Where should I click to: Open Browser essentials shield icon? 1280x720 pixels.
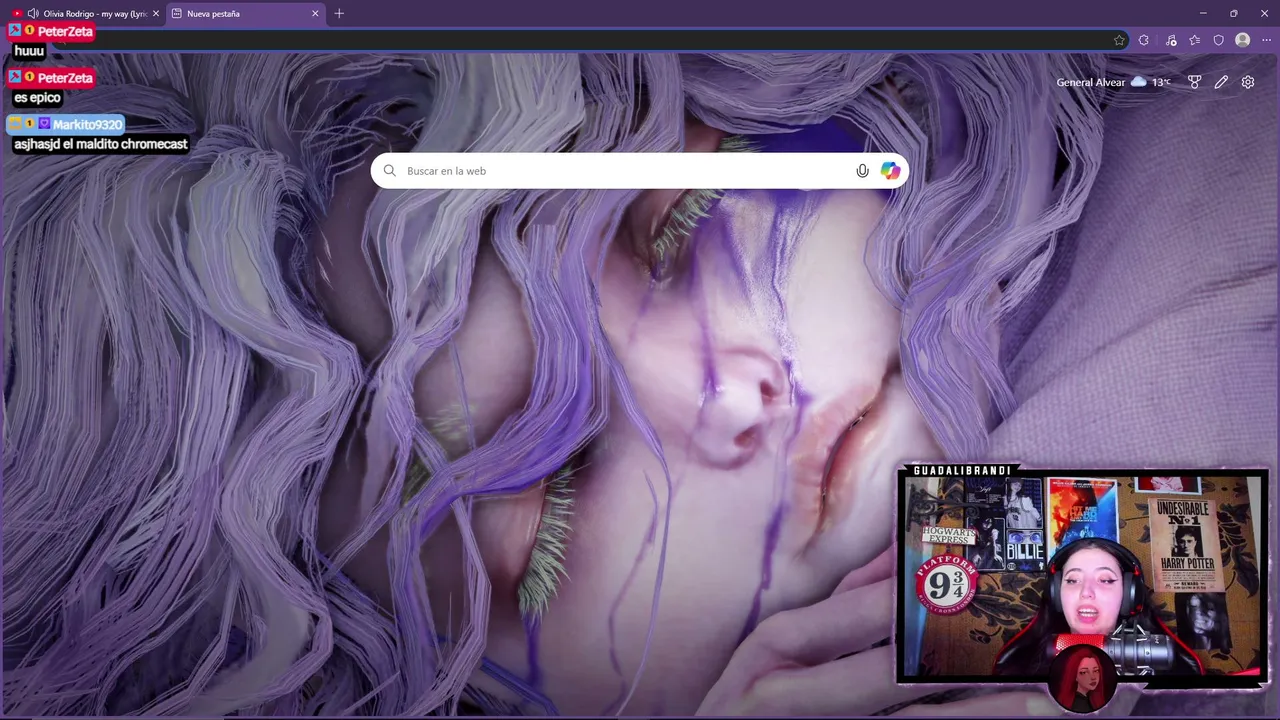click(1218, 40)
